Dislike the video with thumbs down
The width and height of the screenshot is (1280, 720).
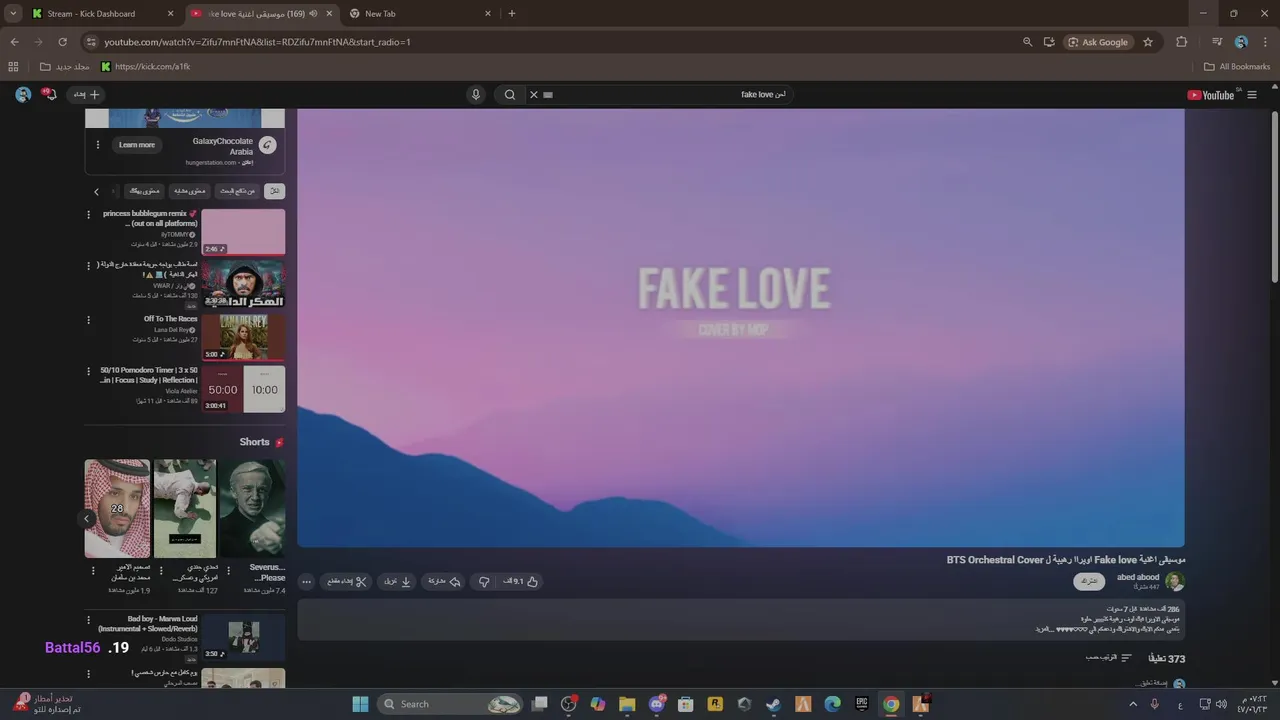coord(484,581)
